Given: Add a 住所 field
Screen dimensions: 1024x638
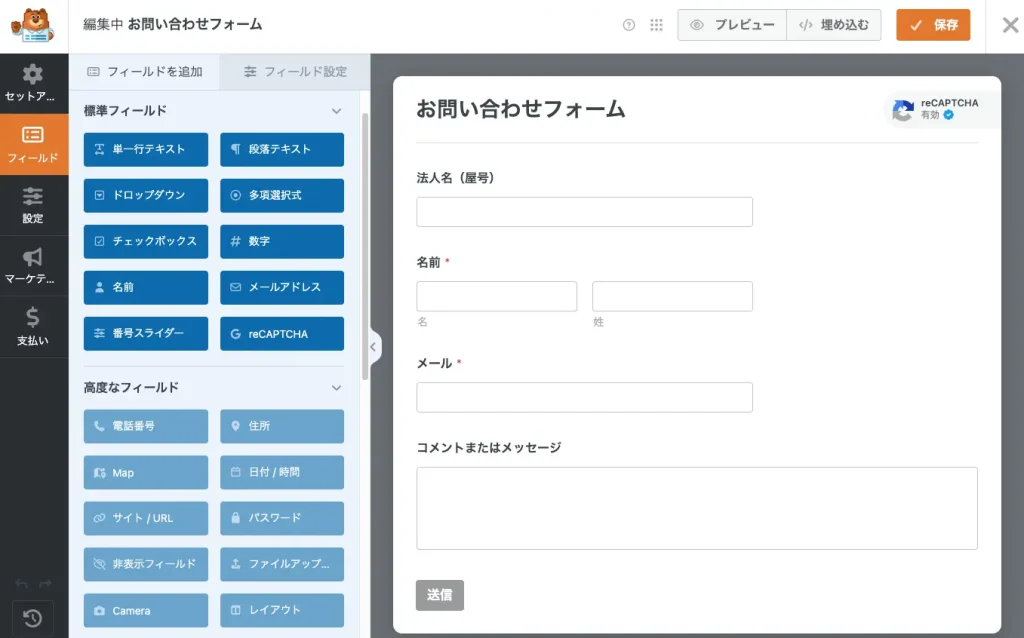Looking at the screenshot, I should click(x=282, y=426).
